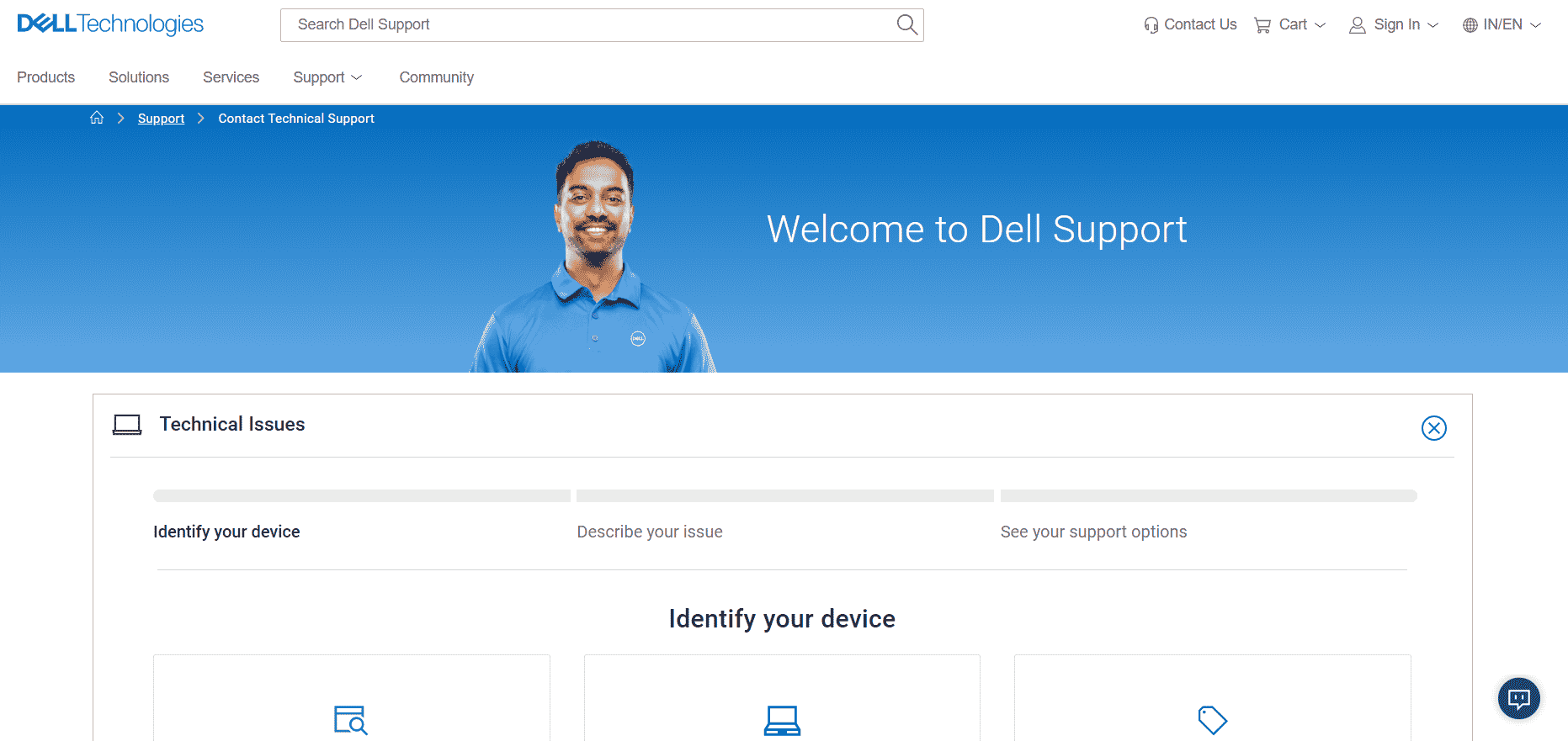Click the browse-search device card icon

pyautogui.click(x=351, y=720)
